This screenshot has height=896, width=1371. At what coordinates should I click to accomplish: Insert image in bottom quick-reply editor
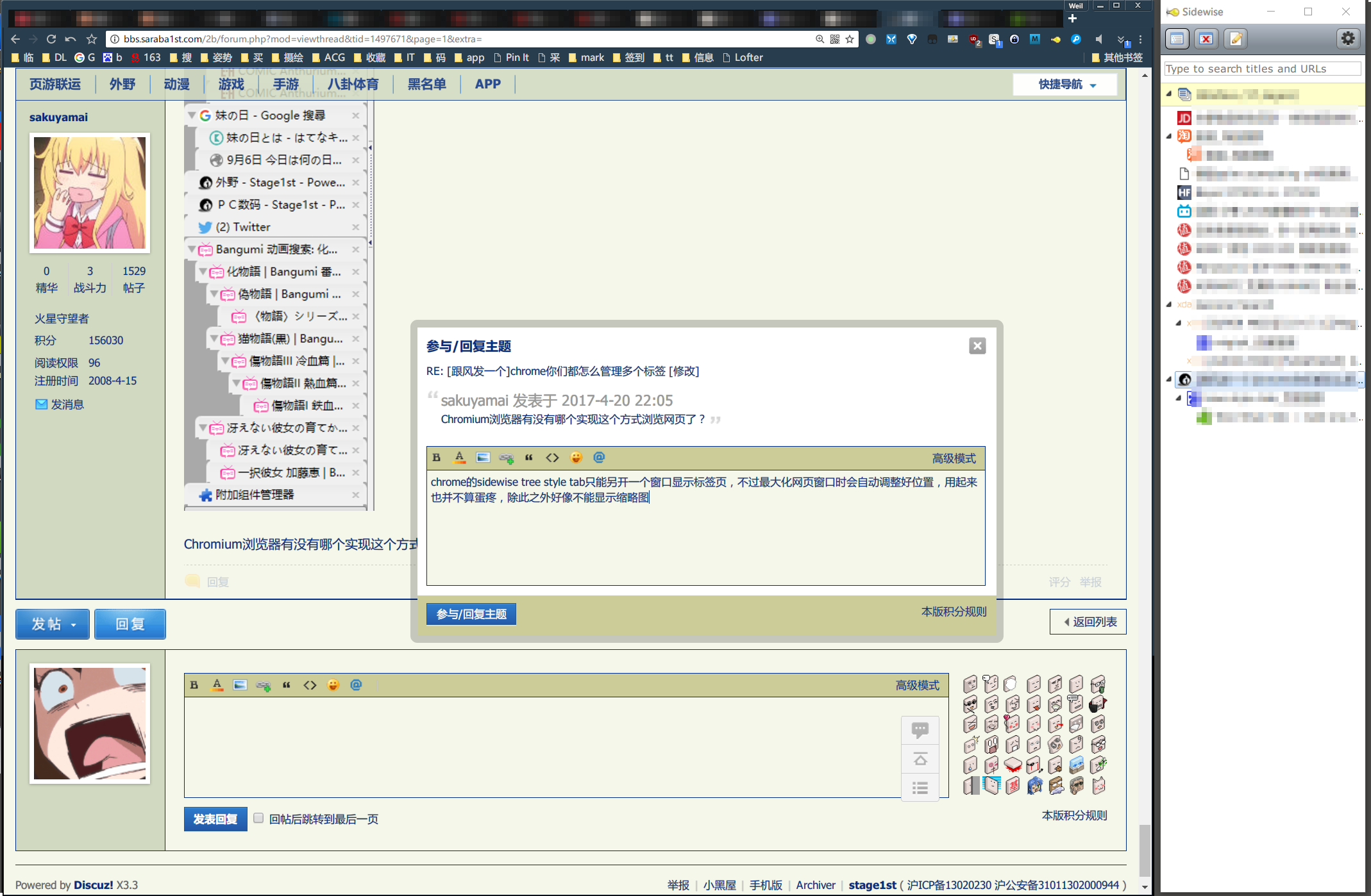tap(240, 685)
